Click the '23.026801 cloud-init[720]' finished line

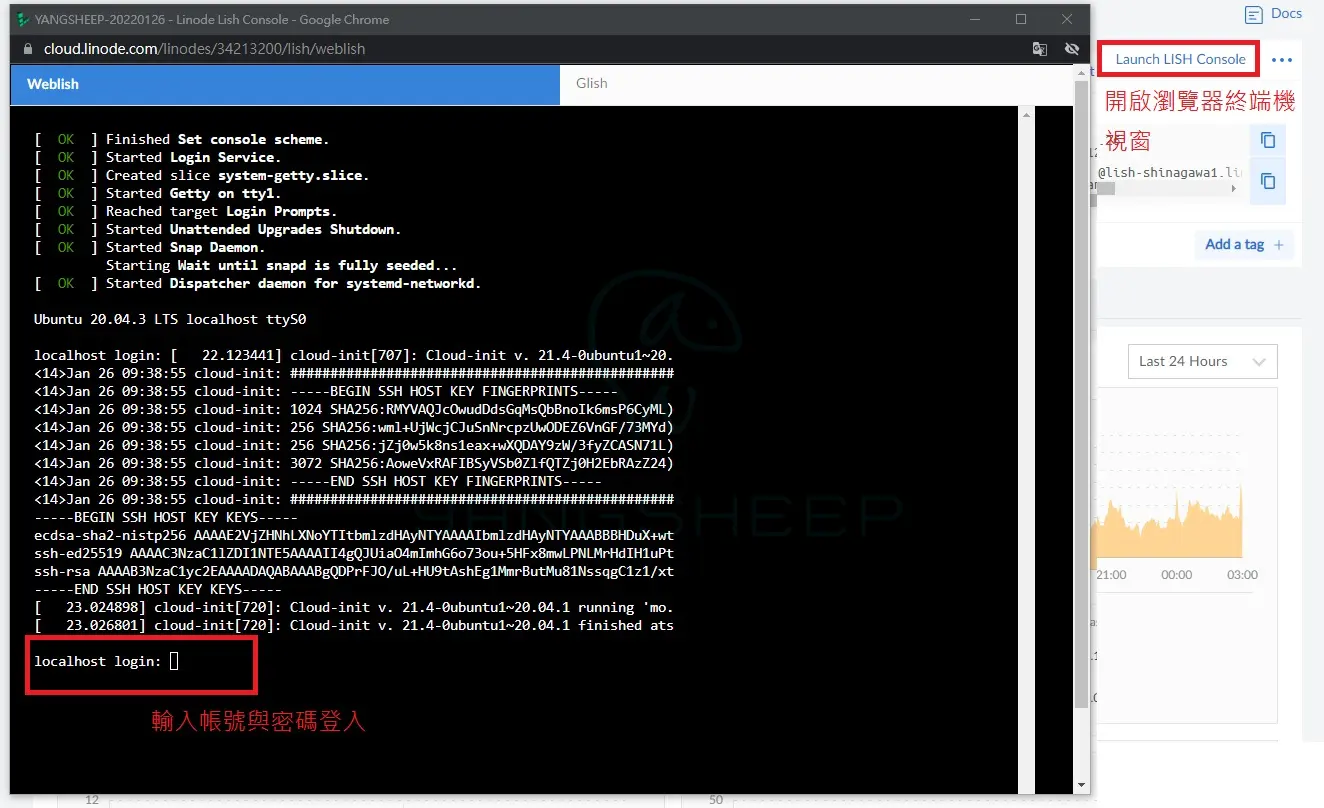[354, 625]
